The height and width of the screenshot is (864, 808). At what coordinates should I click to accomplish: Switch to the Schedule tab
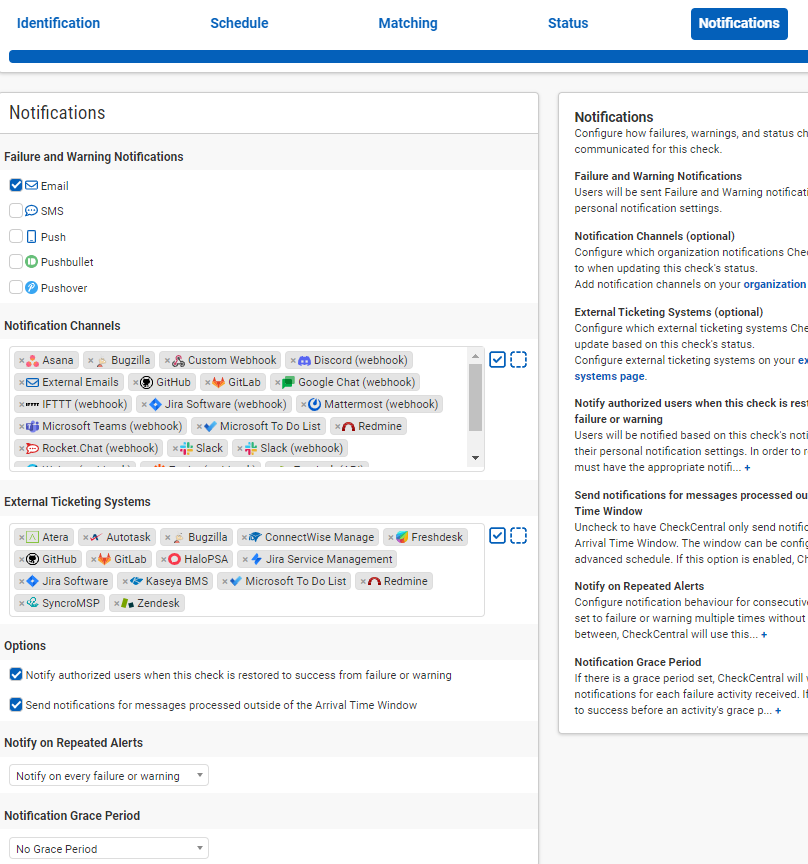(239, 22)
